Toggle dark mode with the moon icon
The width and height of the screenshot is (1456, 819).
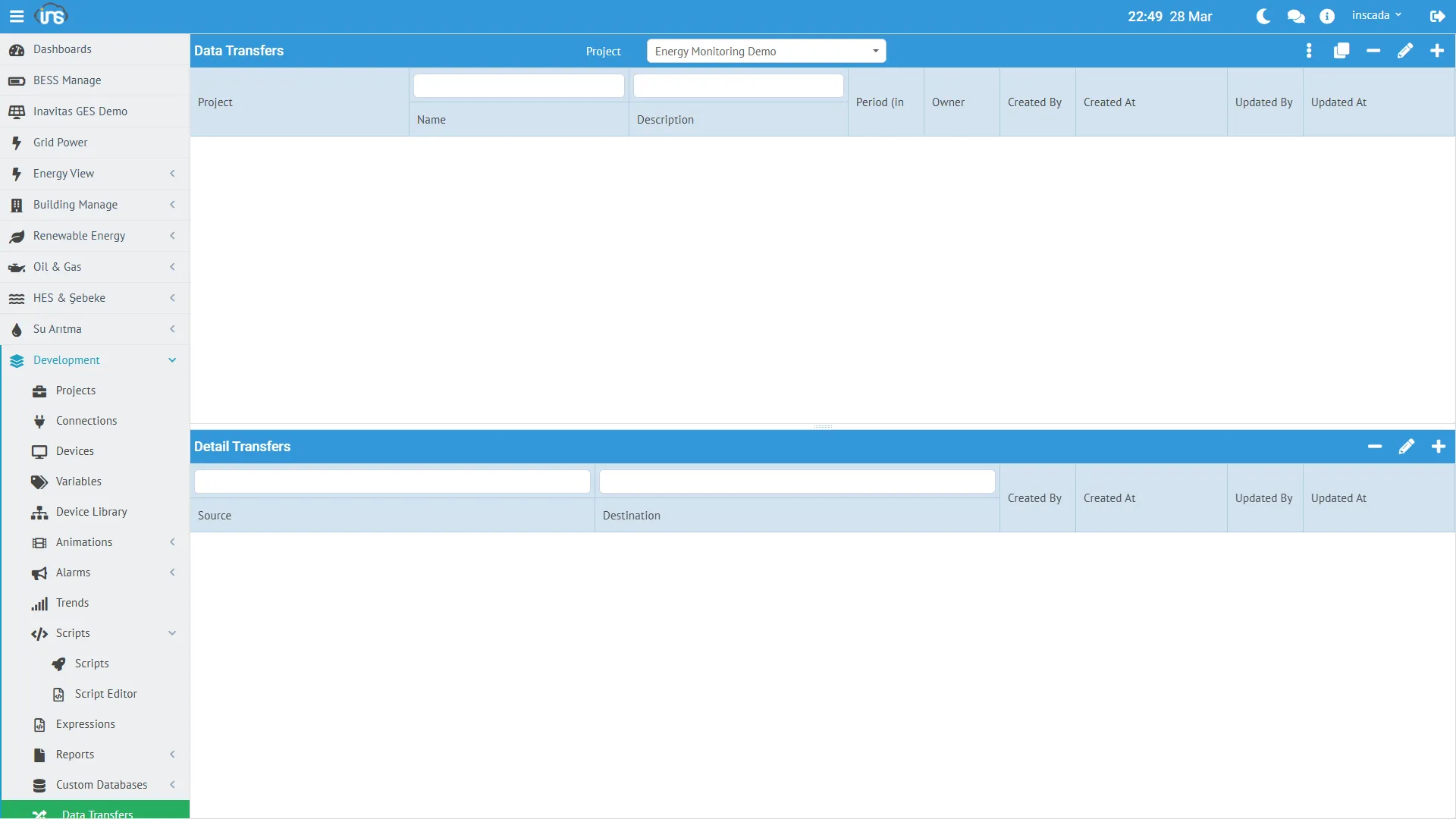pyautogui.click(x=1263, y=16)
